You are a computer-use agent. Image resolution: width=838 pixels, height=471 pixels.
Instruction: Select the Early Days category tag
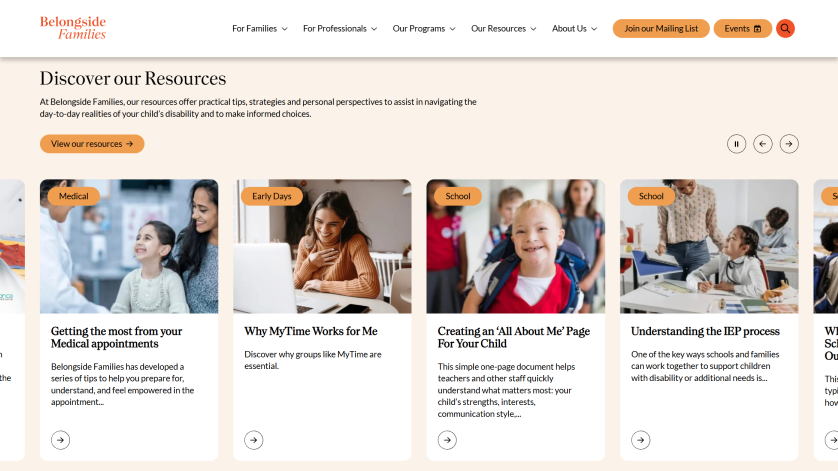point(271,196)
